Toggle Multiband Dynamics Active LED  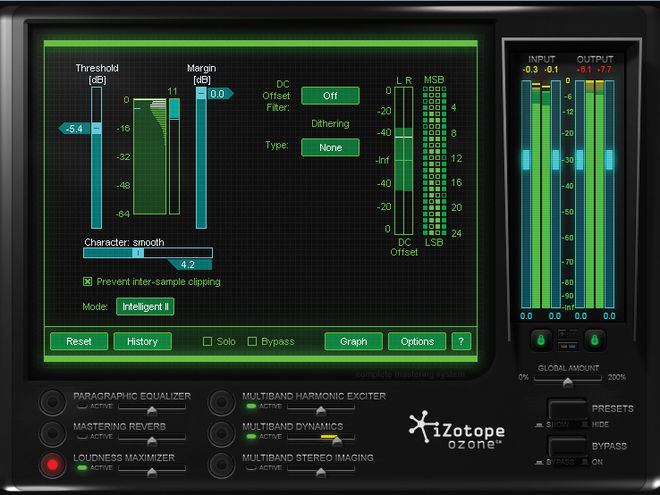[251, 436]
